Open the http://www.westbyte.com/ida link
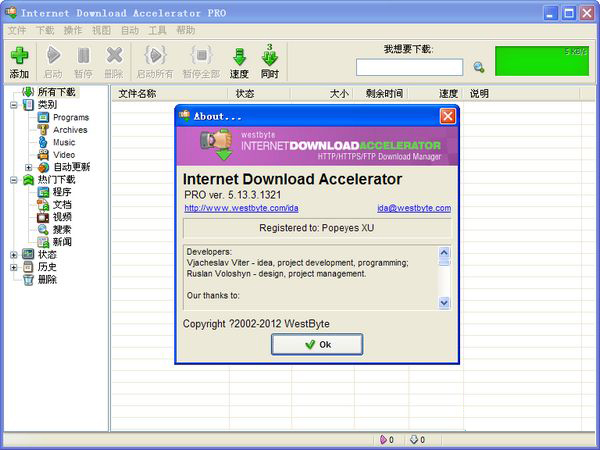This screenshot has width=600, height=450. 241,208
